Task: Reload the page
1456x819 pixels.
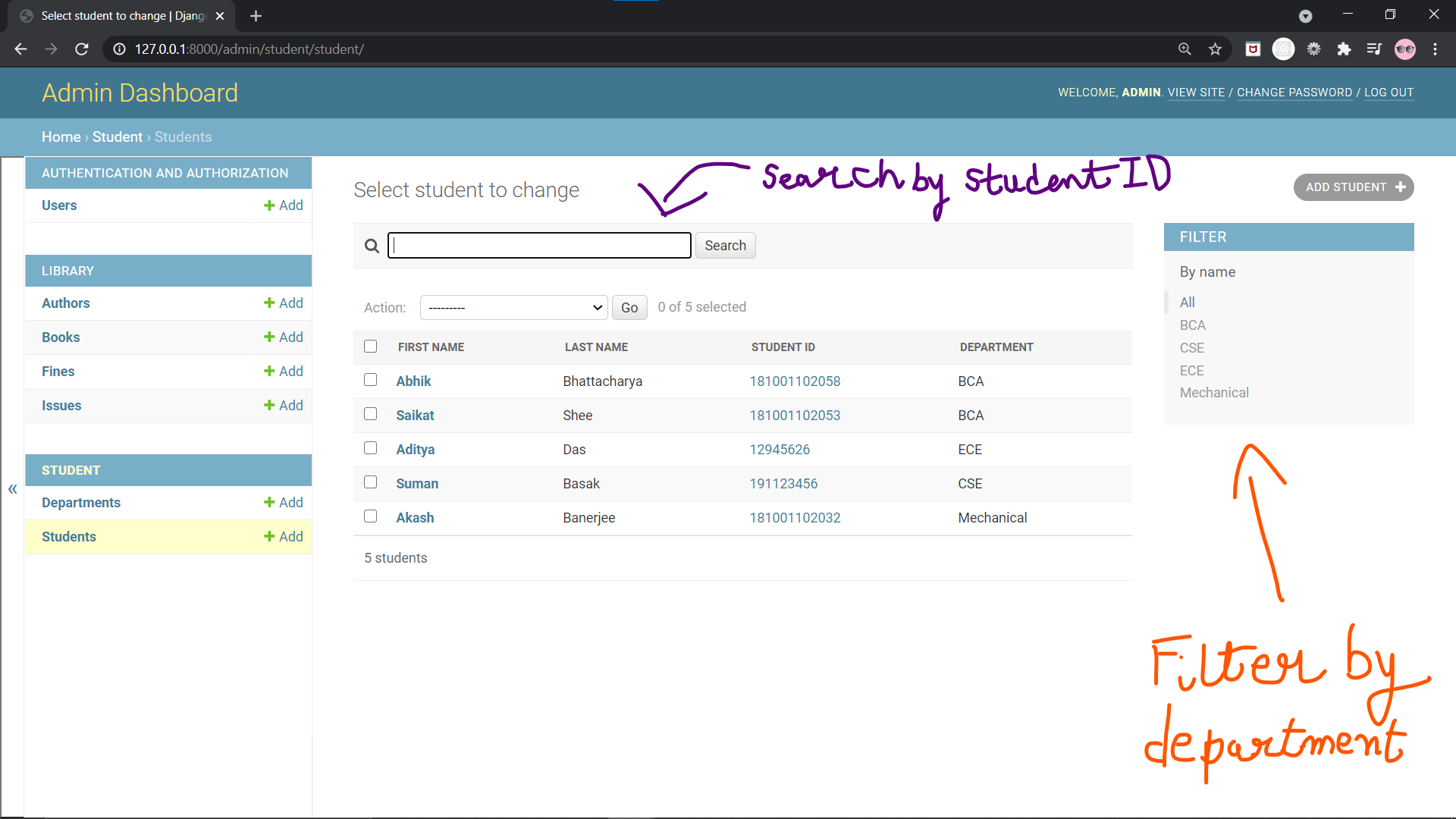Action: [82, 49]
